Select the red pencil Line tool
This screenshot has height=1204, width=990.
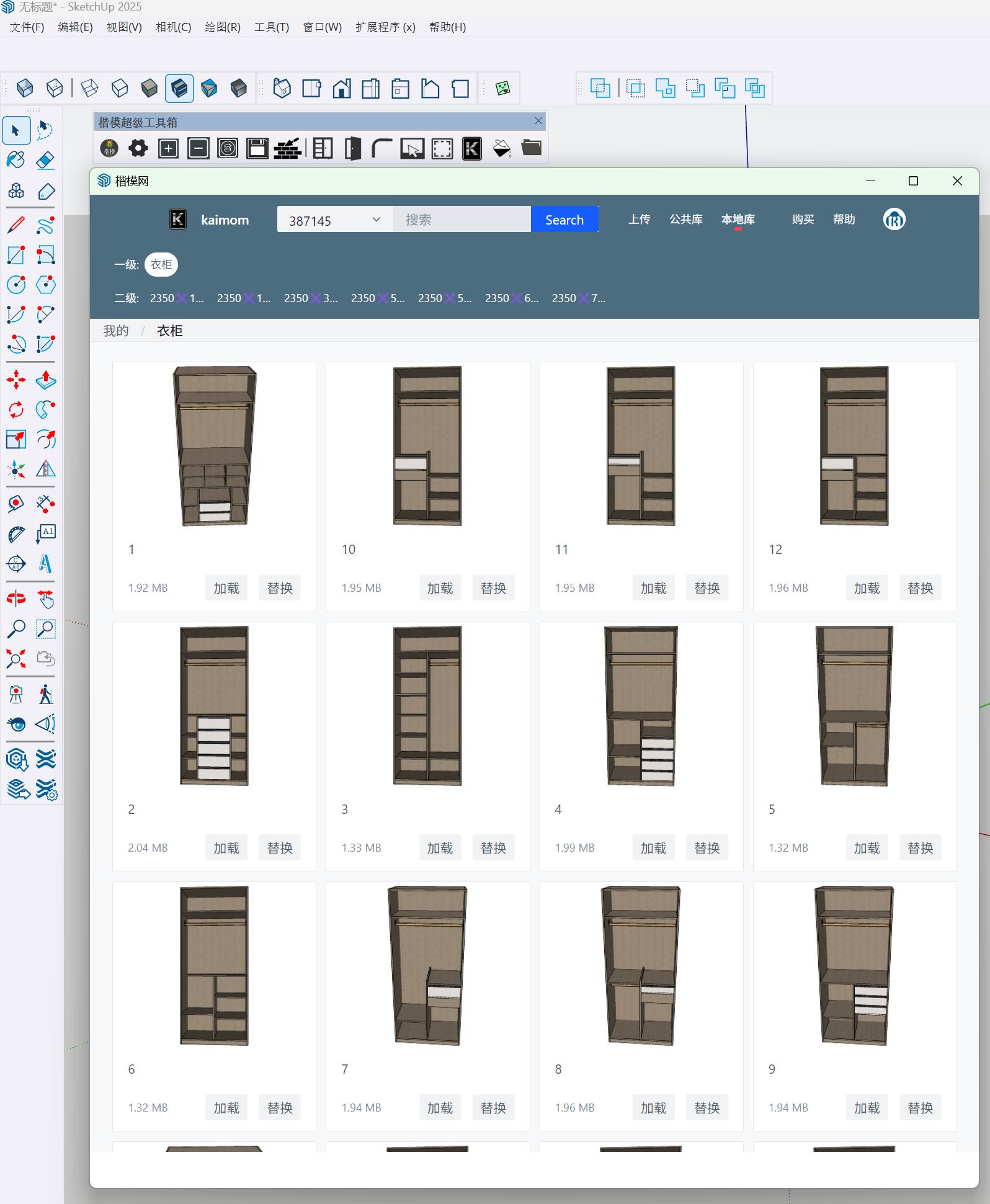pos(16,225)
